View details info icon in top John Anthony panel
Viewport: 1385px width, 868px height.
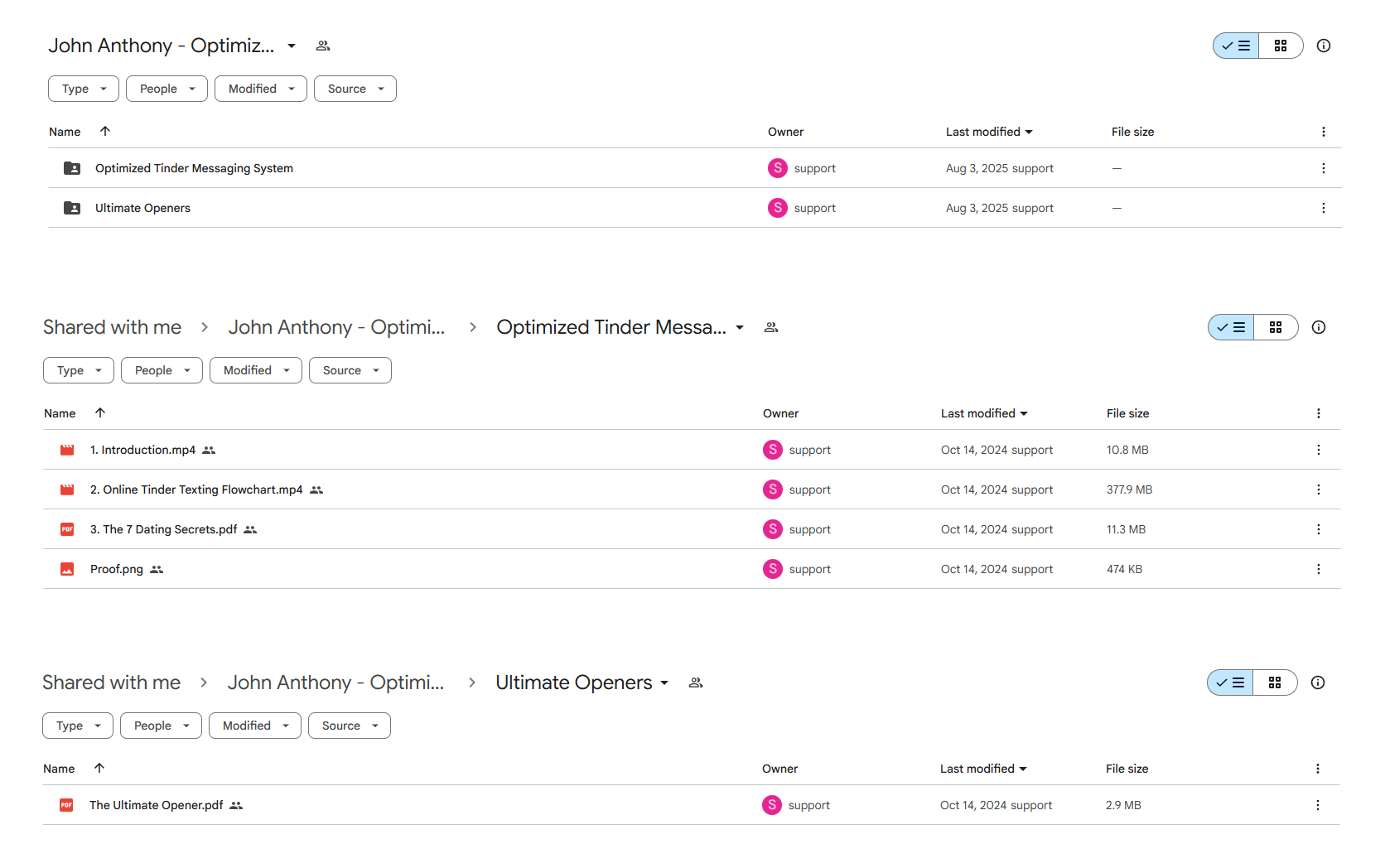pos(1324,46)
